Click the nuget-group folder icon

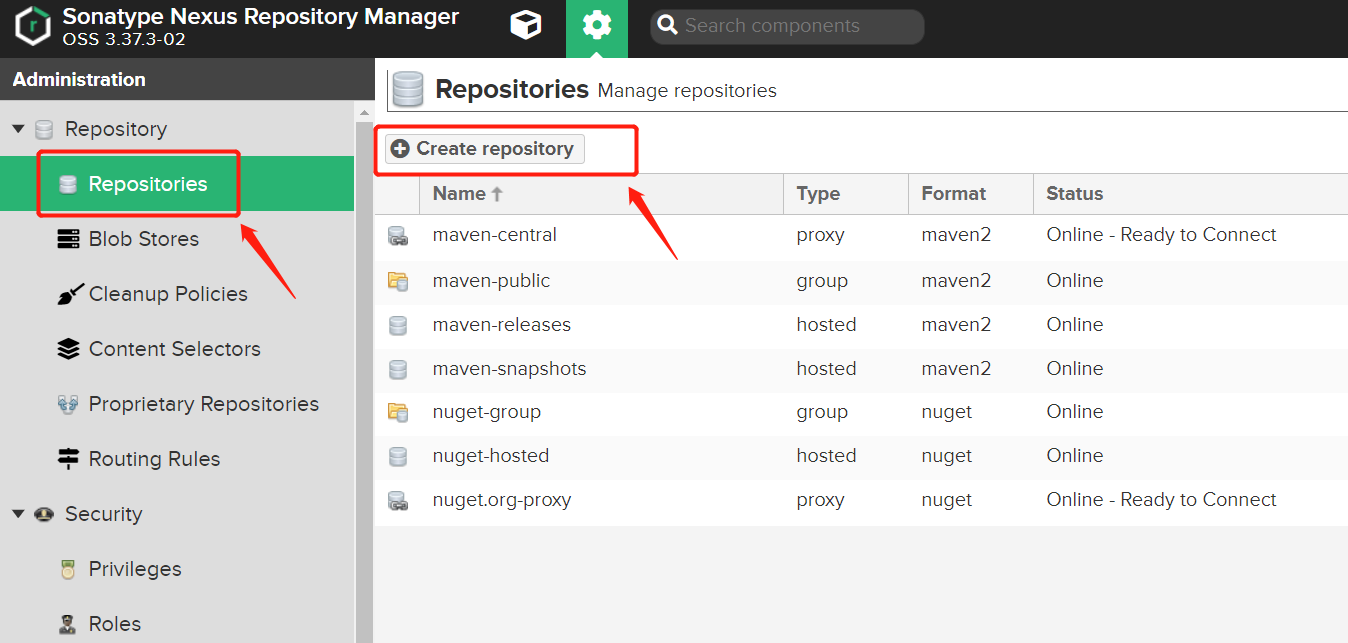pos(398,412)
